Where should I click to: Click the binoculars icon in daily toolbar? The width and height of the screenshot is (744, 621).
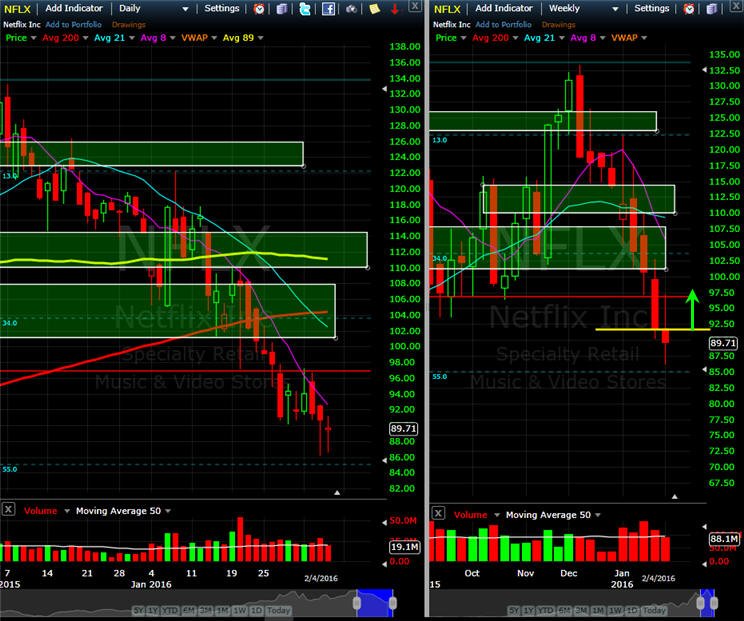351,9
